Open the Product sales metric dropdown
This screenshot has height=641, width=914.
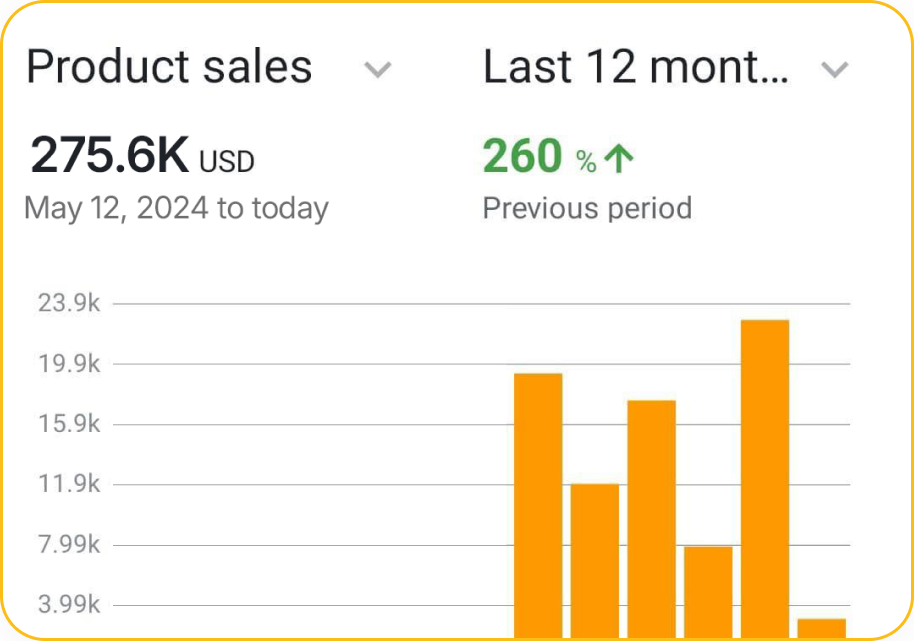209,67
